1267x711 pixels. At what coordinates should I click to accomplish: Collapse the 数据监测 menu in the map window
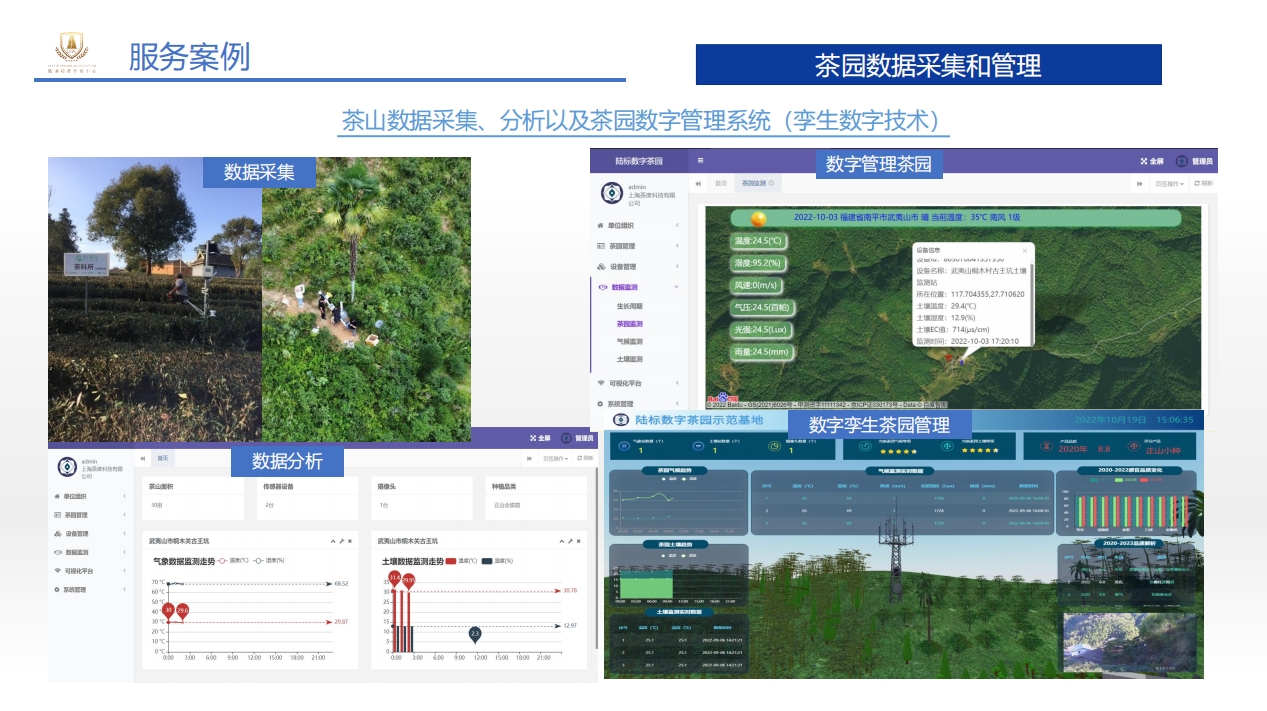(637, 287)
